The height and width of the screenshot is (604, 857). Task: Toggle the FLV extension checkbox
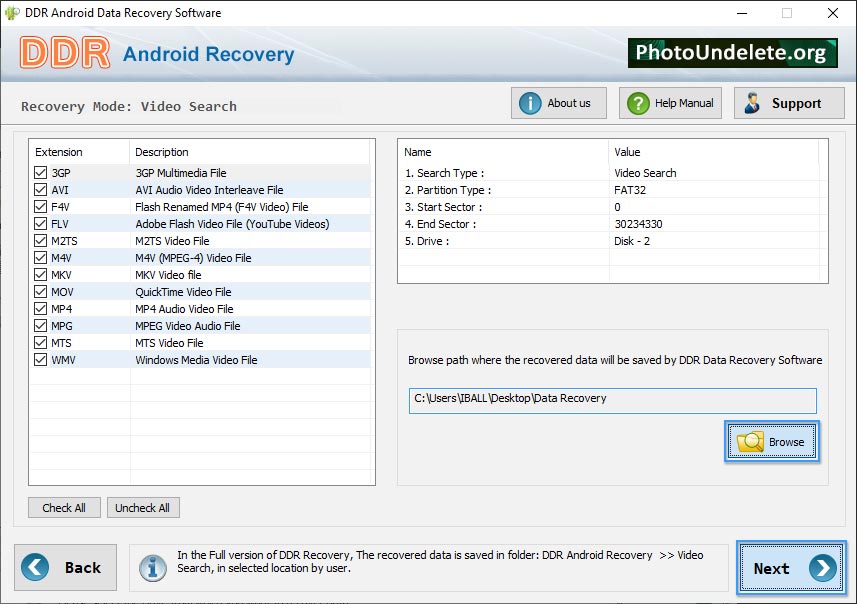click(x=40, y=224)
